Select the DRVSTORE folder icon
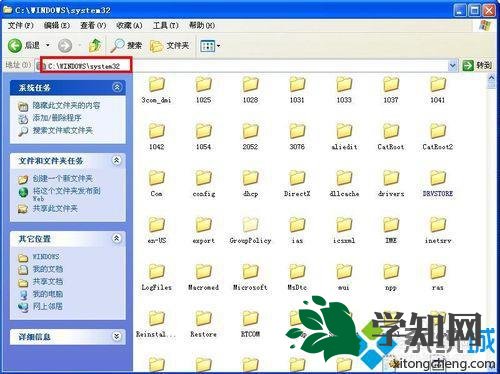 tap(438, 178)
